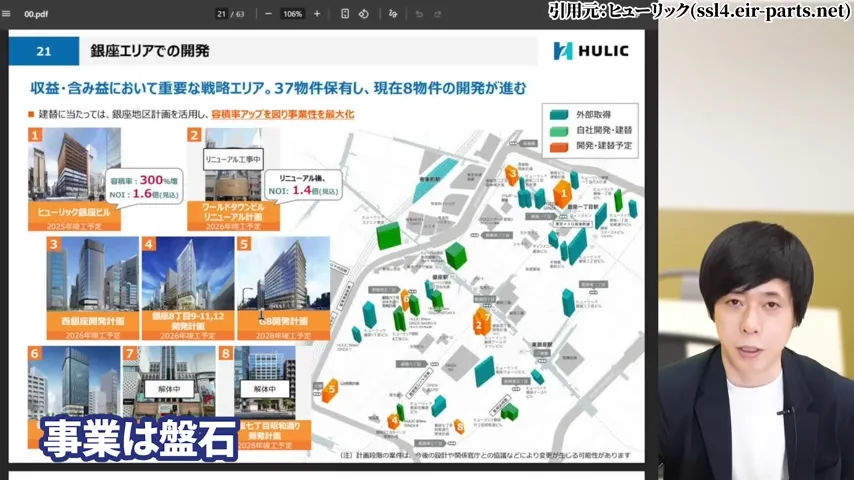
Task: Click the ヒューリック銀座ビル photo numbered 1
Action: [x=75, y=165]
